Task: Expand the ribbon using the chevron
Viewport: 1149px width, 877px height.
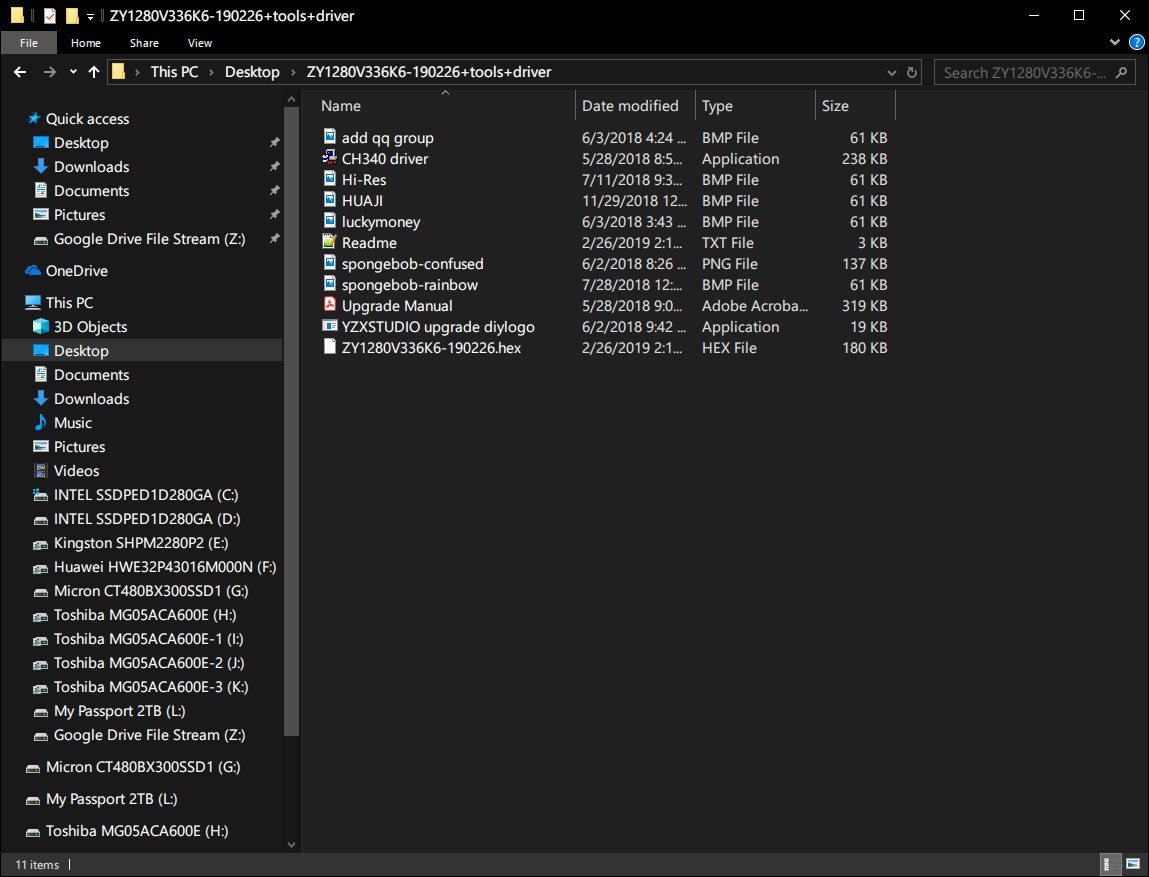Action: (1116, 43)
